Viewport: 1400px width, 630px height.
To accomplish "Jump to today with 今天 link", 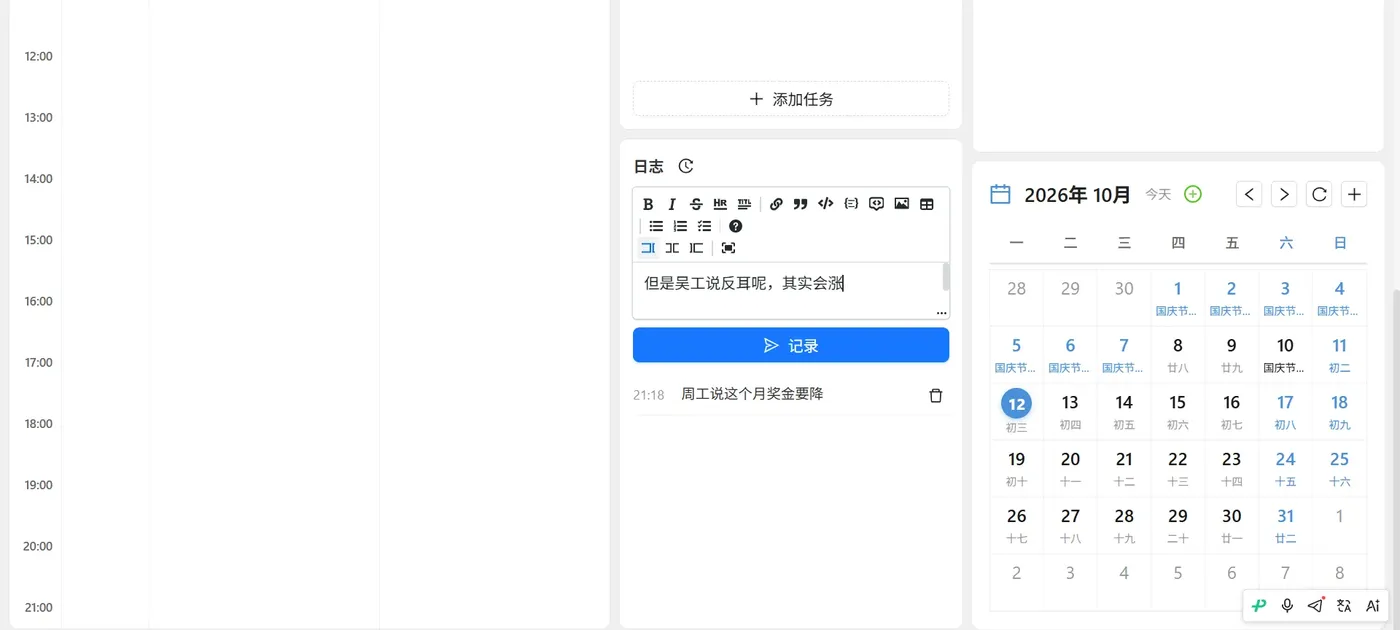I will (x=1158, y=194).
